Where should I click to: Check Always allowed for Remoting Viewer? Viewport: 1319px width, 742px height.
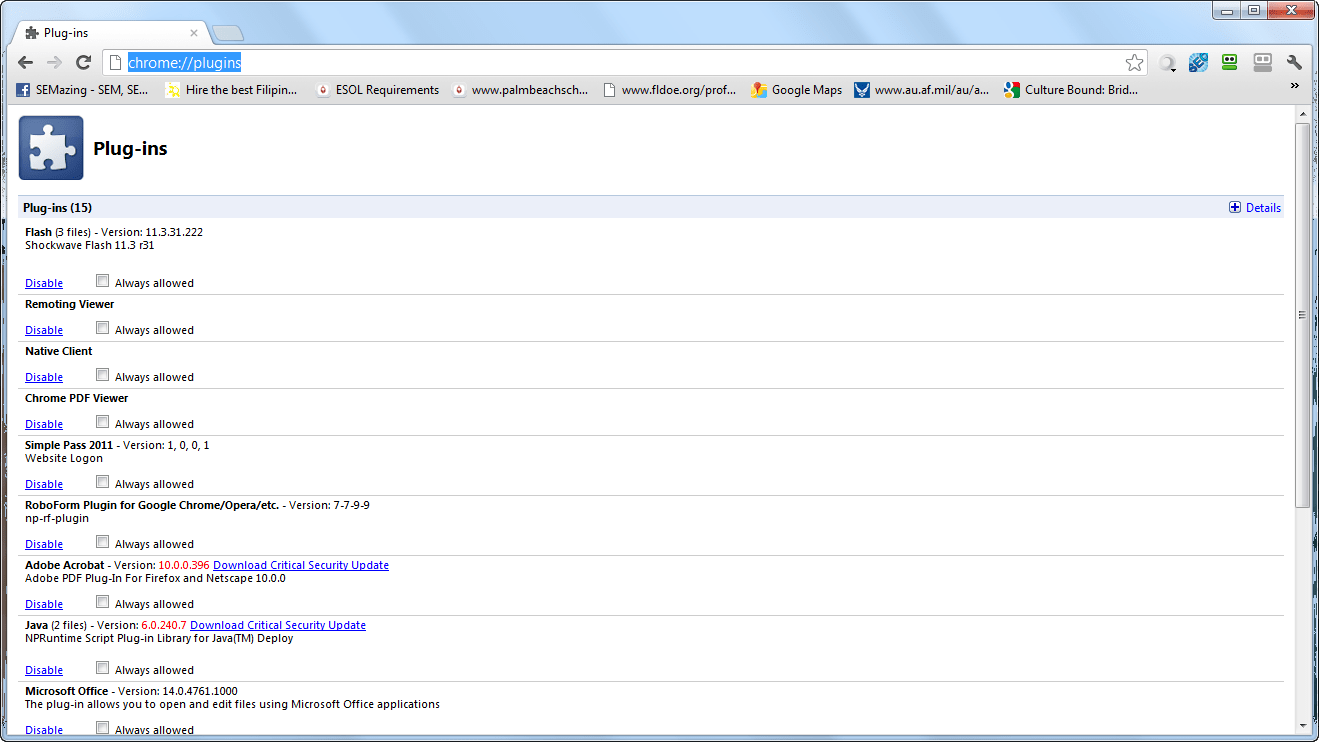103,328
